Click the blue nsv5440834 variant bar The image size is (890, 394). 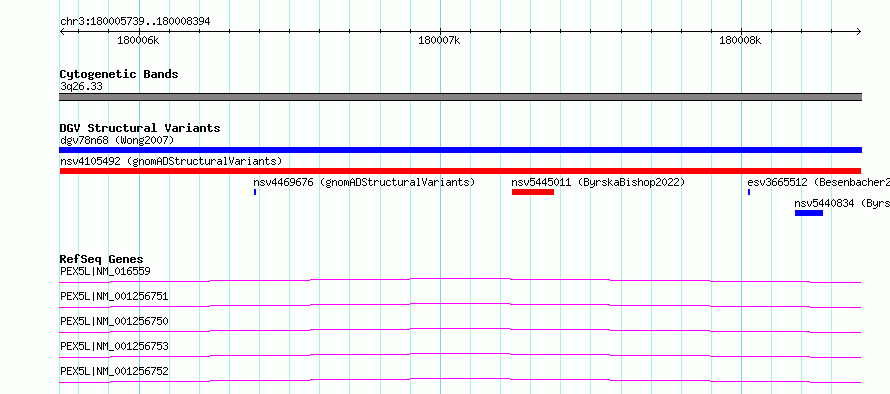coord(808,213)
